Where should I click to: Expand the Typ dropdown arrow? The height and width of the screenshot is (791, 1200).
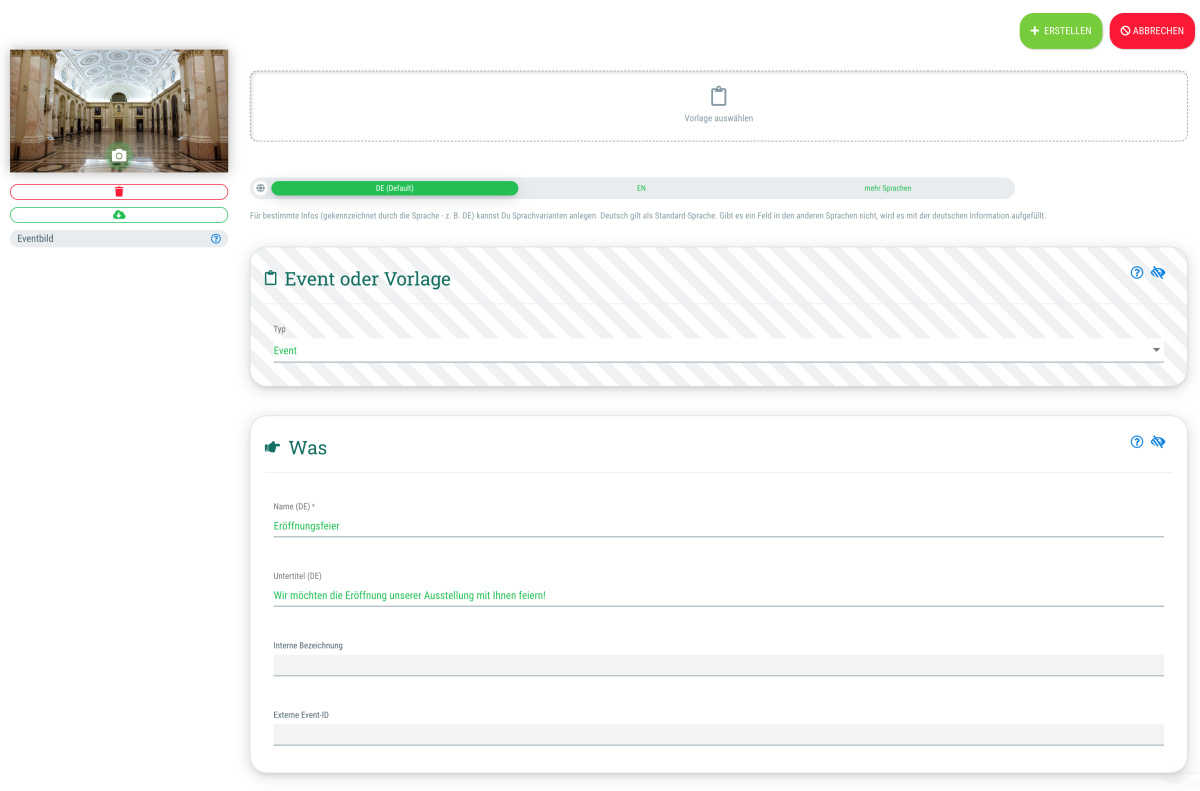click(1156, 350)
